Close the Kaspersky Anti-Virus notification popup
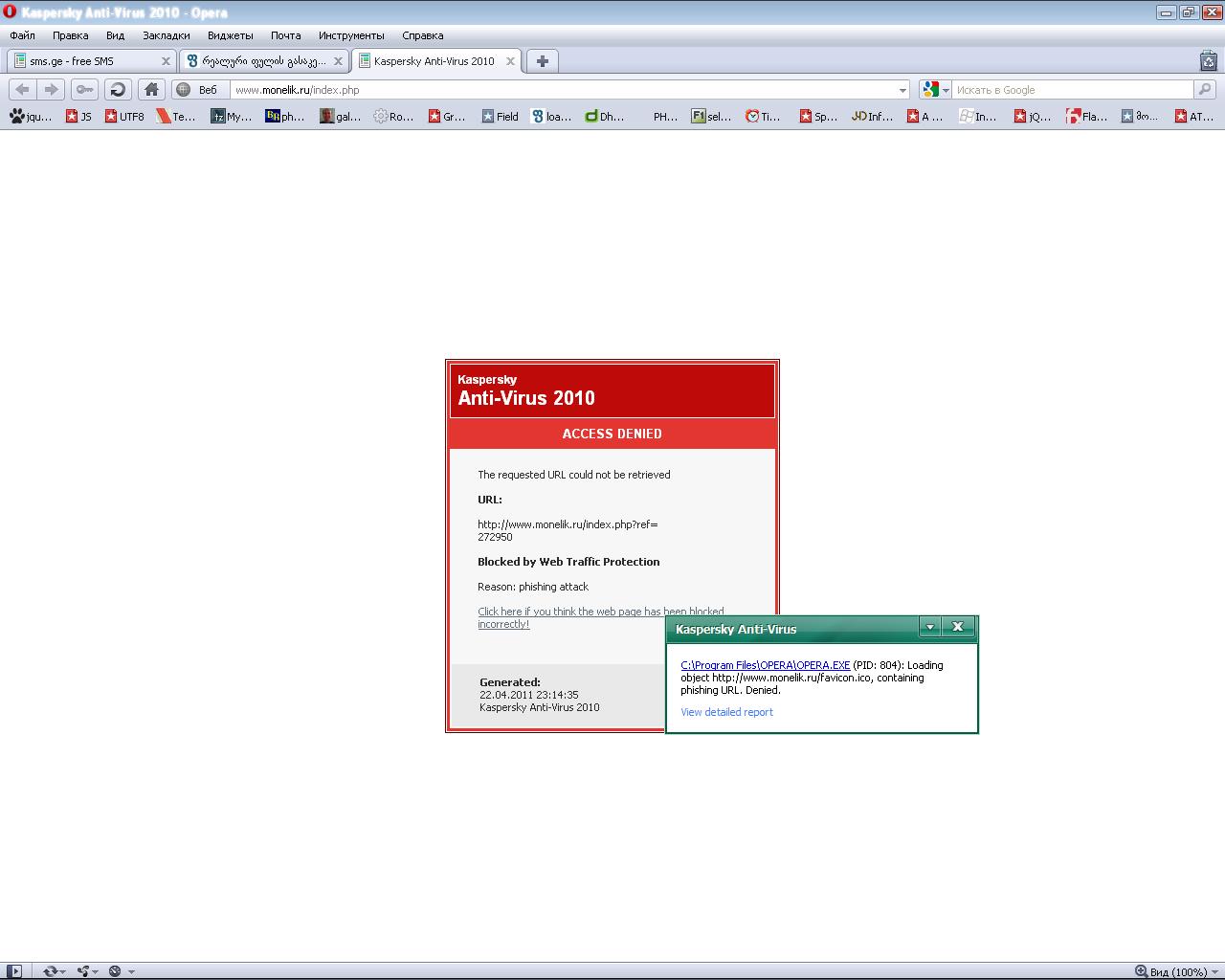This screenshot has width=1225, height=980. [958, 627]
